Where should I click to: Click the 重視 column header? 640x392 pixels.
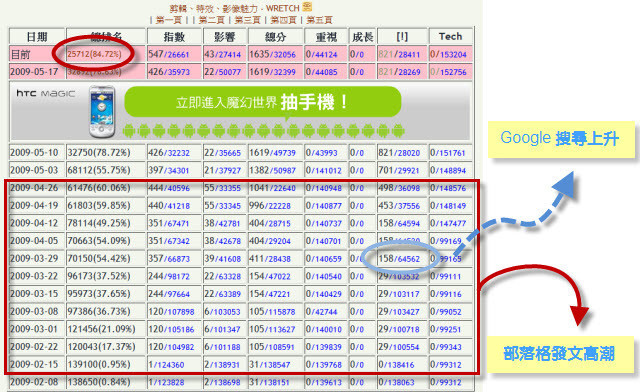click(326, 36)
